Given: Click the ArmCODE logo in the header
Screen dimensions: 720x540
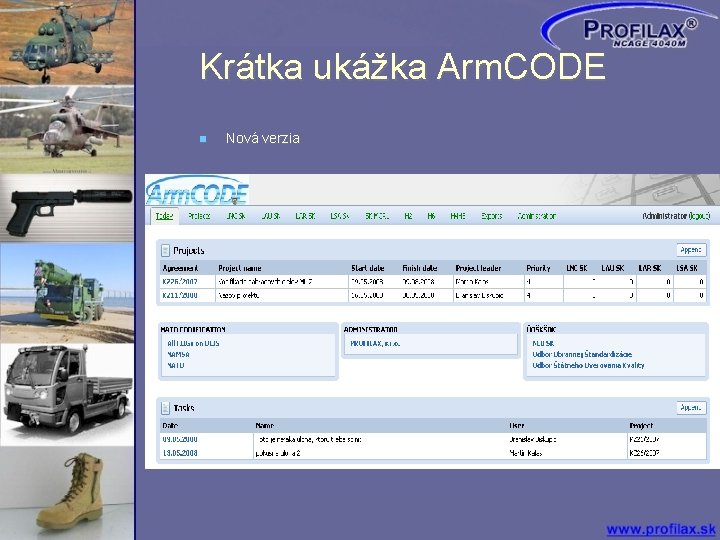Looking at the screenshot, I should pos(197,191).
